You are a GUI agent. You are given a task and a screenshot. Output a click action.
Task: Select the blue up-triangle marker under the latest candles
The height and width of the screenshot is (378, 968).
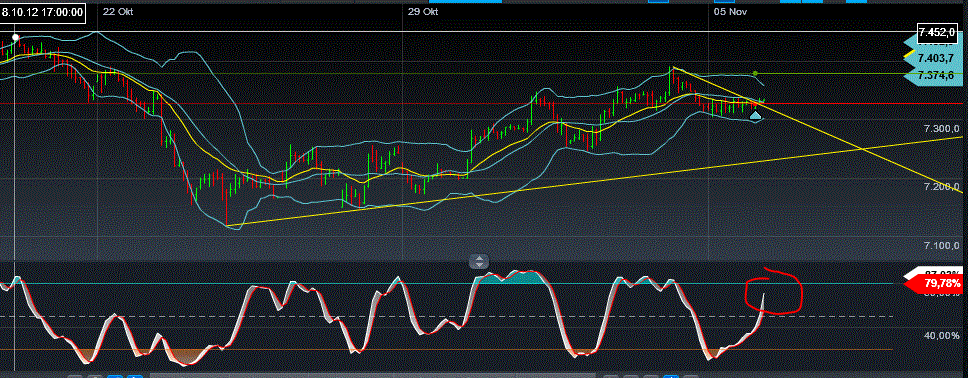coord(755,115)
